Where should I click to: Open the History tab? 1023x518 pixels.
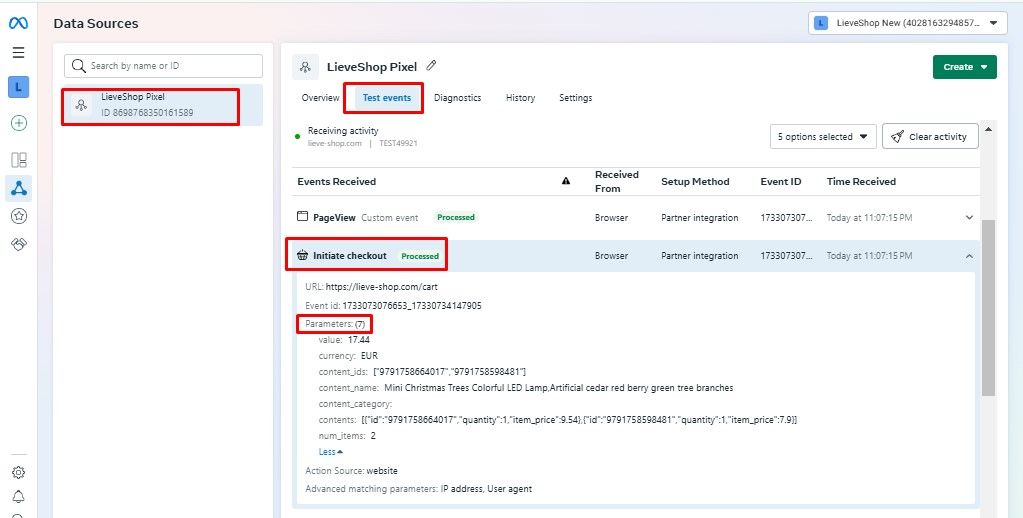pos(520,98)
